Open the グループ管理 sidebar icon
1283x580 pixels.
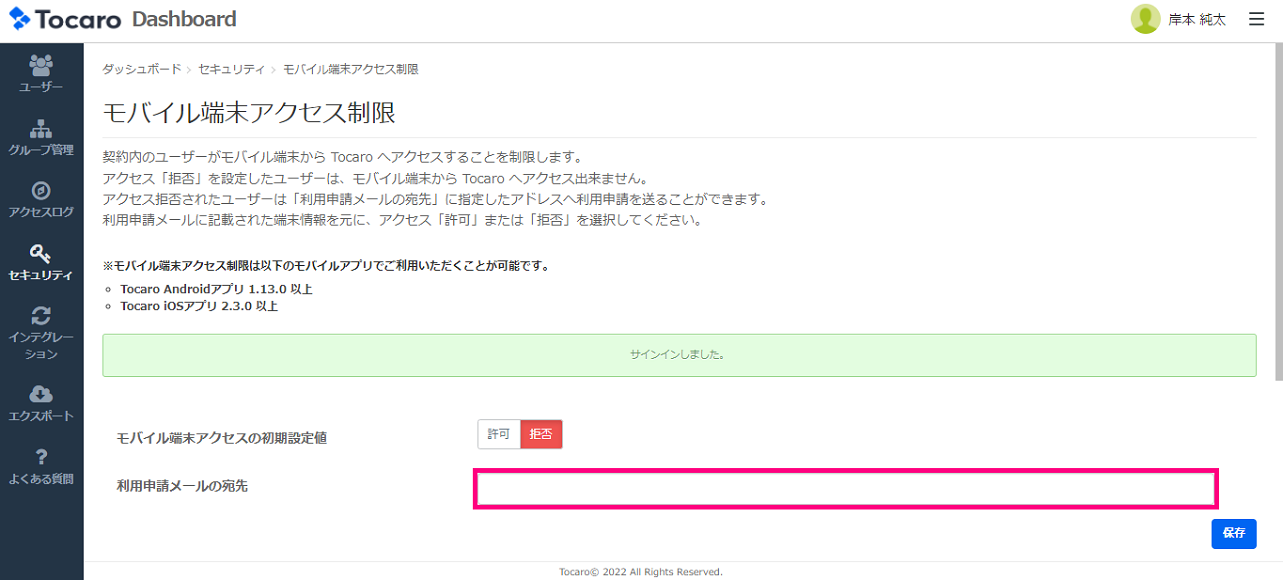pyautogui.click(x=41, y=129)
